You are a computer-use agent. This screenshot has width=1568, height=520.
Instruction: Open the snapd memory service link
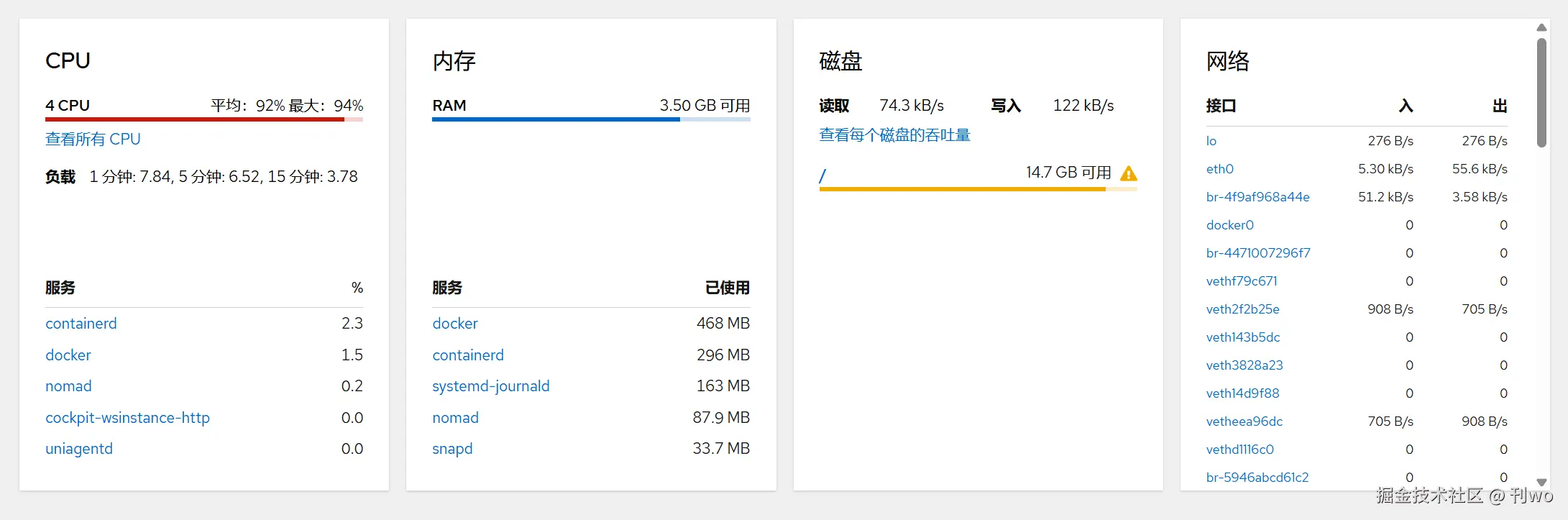point(452,449)
